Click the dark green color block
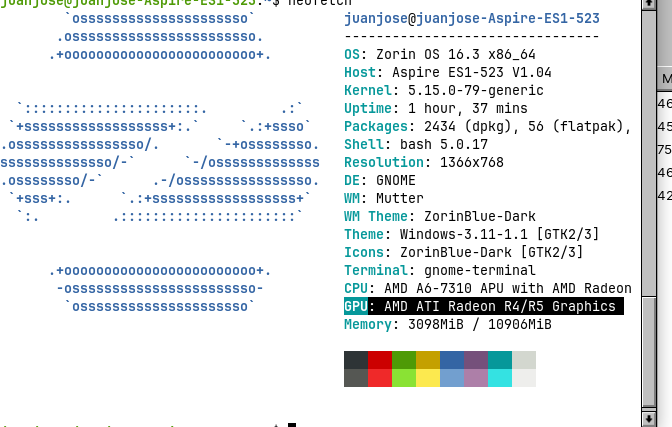This screenshot has height=427, width=672. (x=404, y=360)
